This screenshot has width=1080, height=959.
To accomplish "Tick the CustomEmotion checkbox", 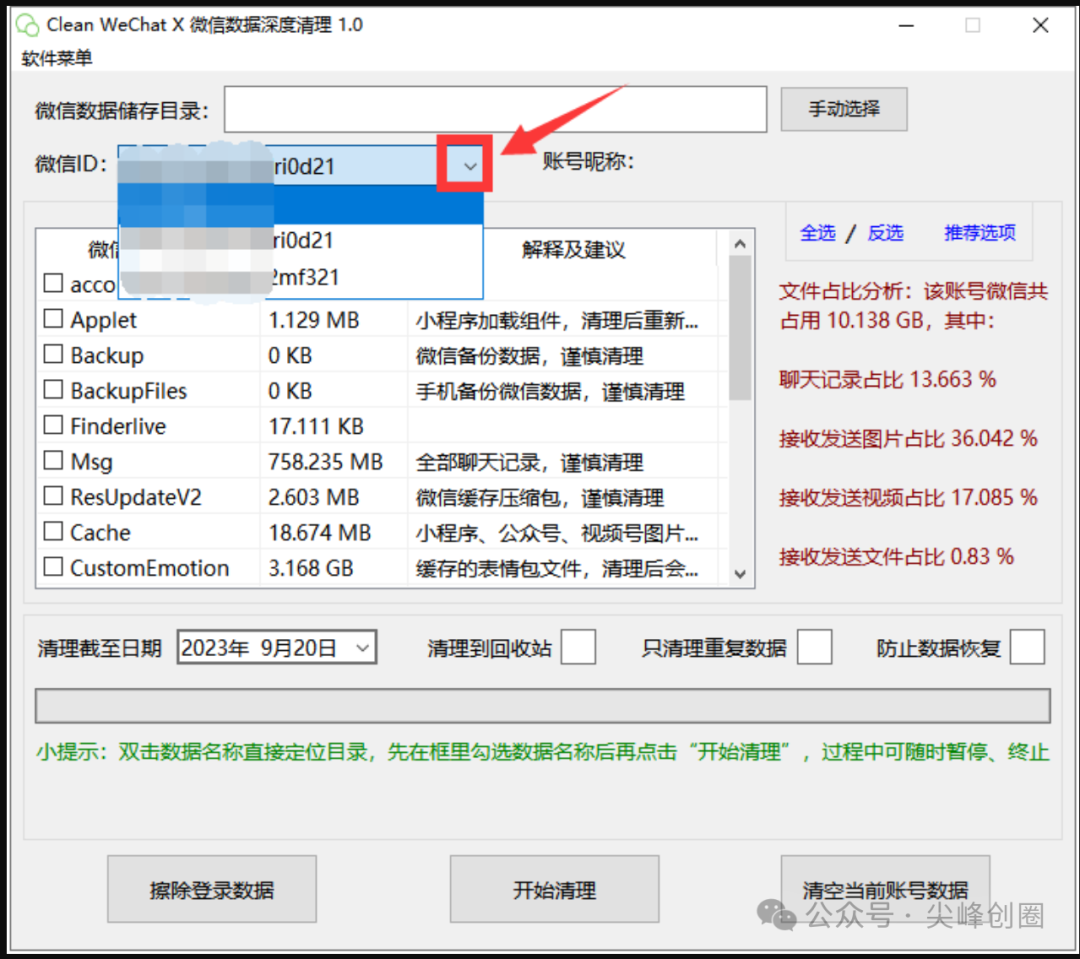I will 53,567.
